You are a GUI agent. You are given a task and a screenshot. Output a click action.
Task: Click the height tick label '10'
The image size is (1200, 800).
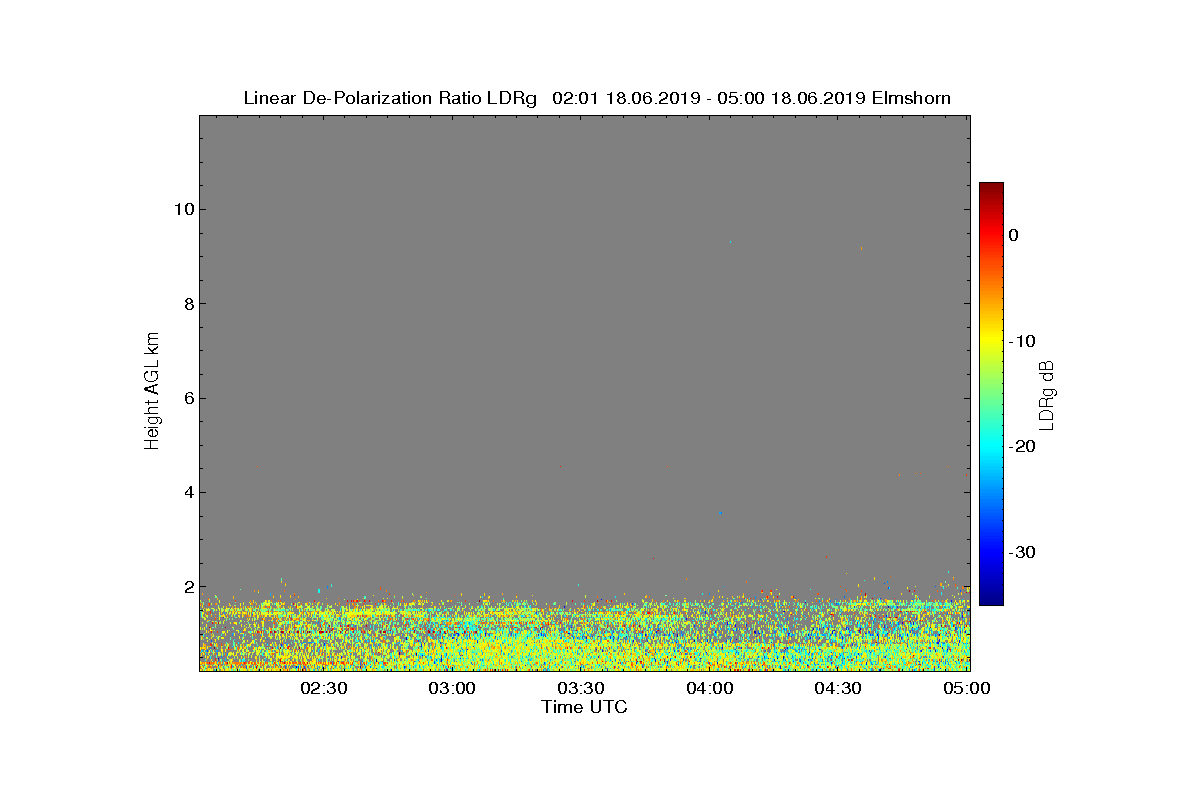click(x=182, y=209)
